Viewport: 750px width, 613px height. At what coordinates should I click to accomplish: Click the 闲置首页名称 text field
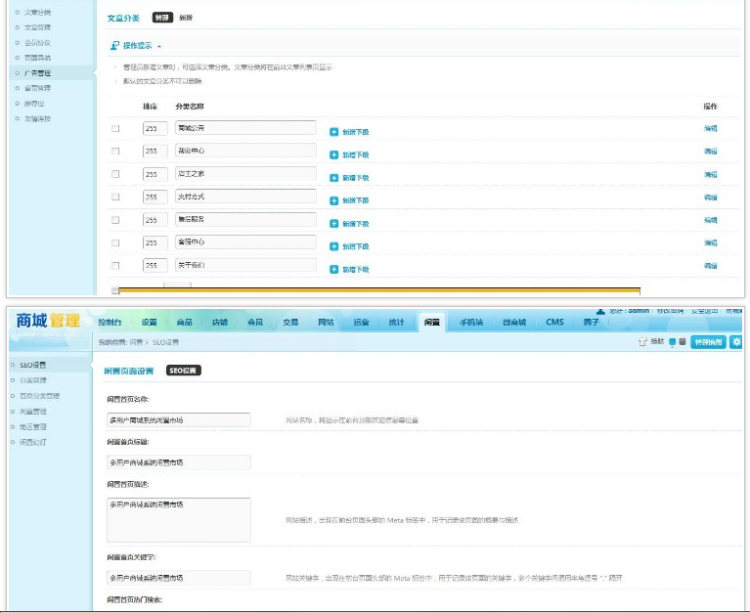(178, 420)
